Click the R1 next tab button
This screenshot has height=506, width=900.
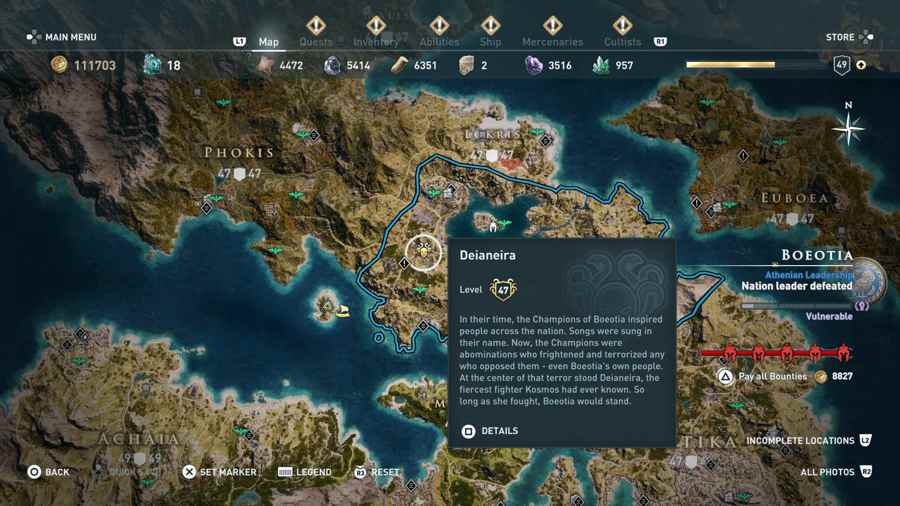click(x=661, y=41)
